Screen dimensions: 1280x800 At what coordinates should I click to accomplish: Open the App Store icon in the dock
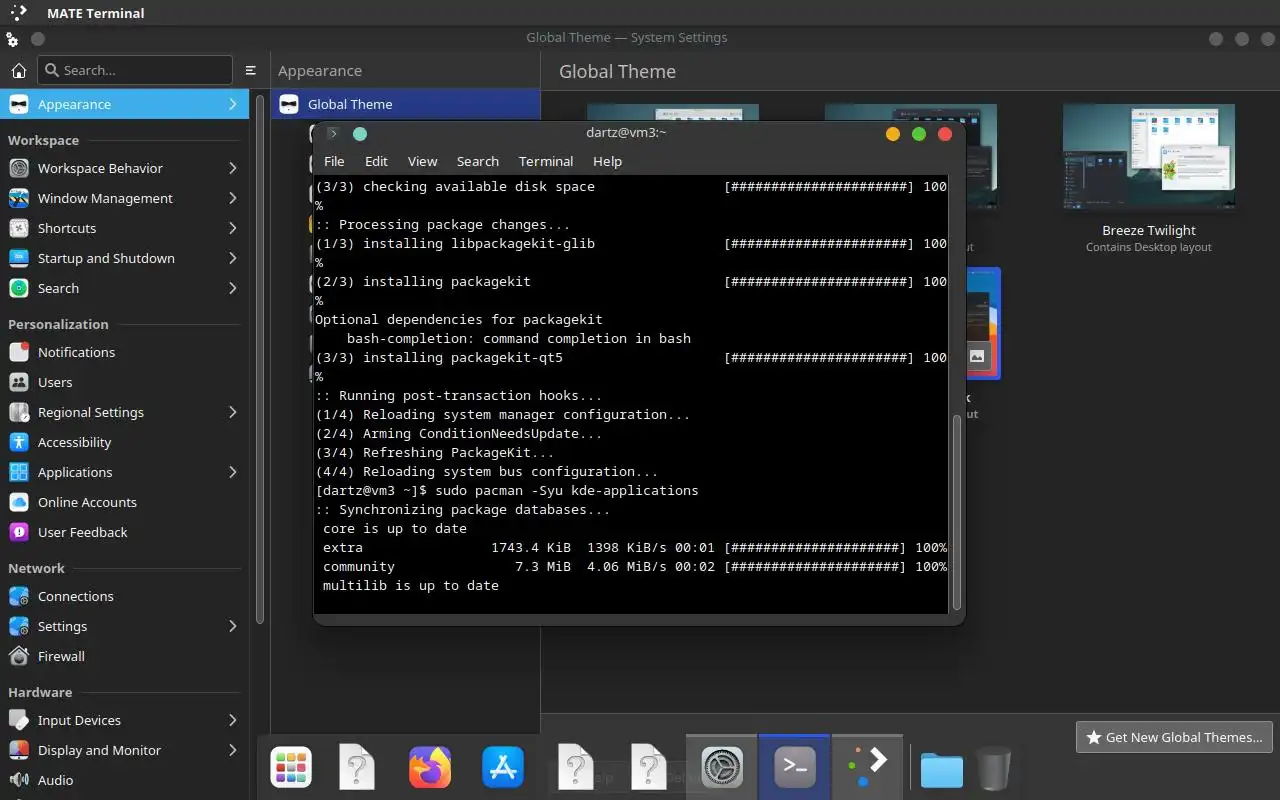pyautogui.click(x=503, y=768)
